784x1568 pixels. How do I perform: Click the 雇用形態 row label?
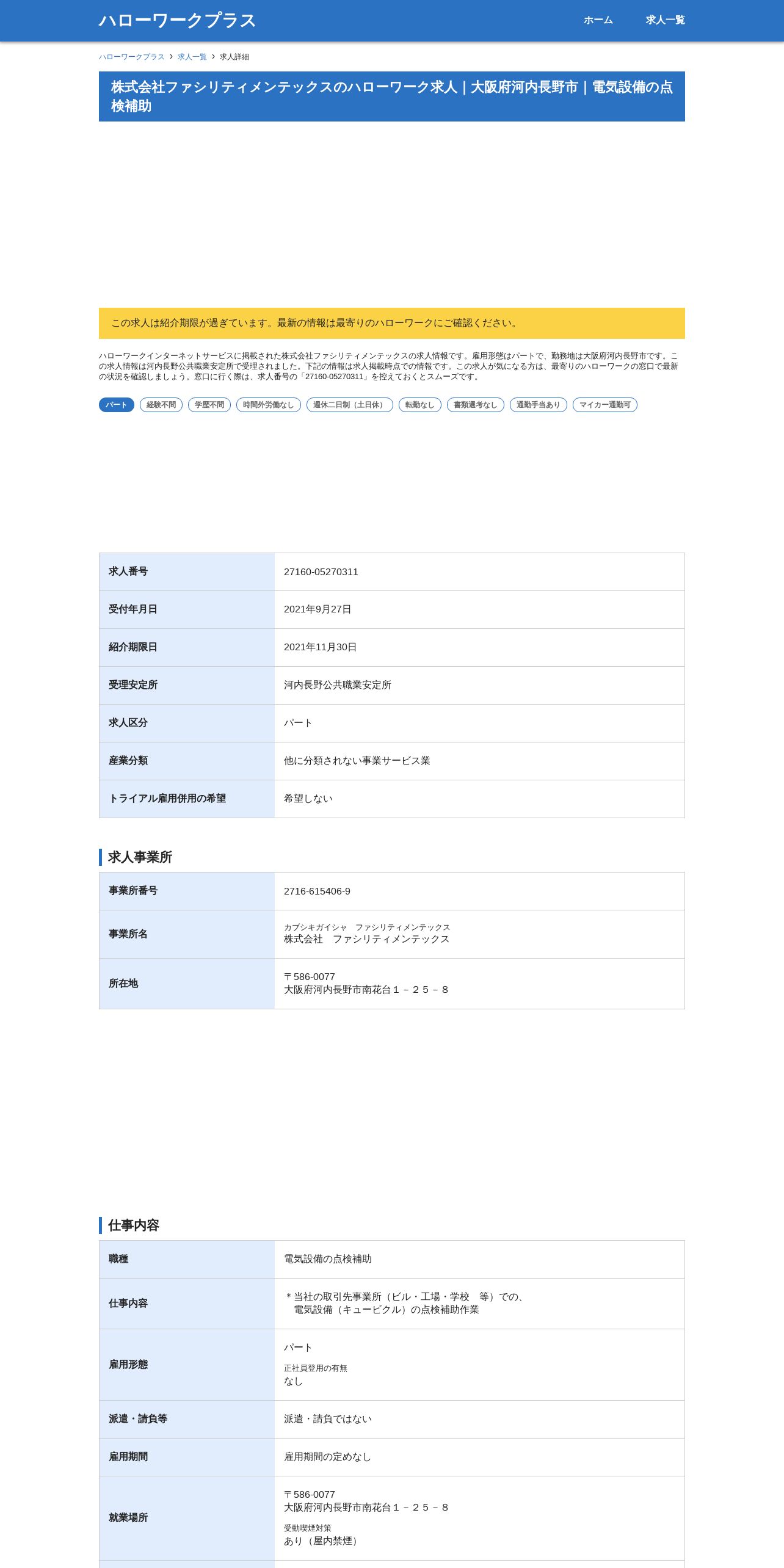[128, 1365]
